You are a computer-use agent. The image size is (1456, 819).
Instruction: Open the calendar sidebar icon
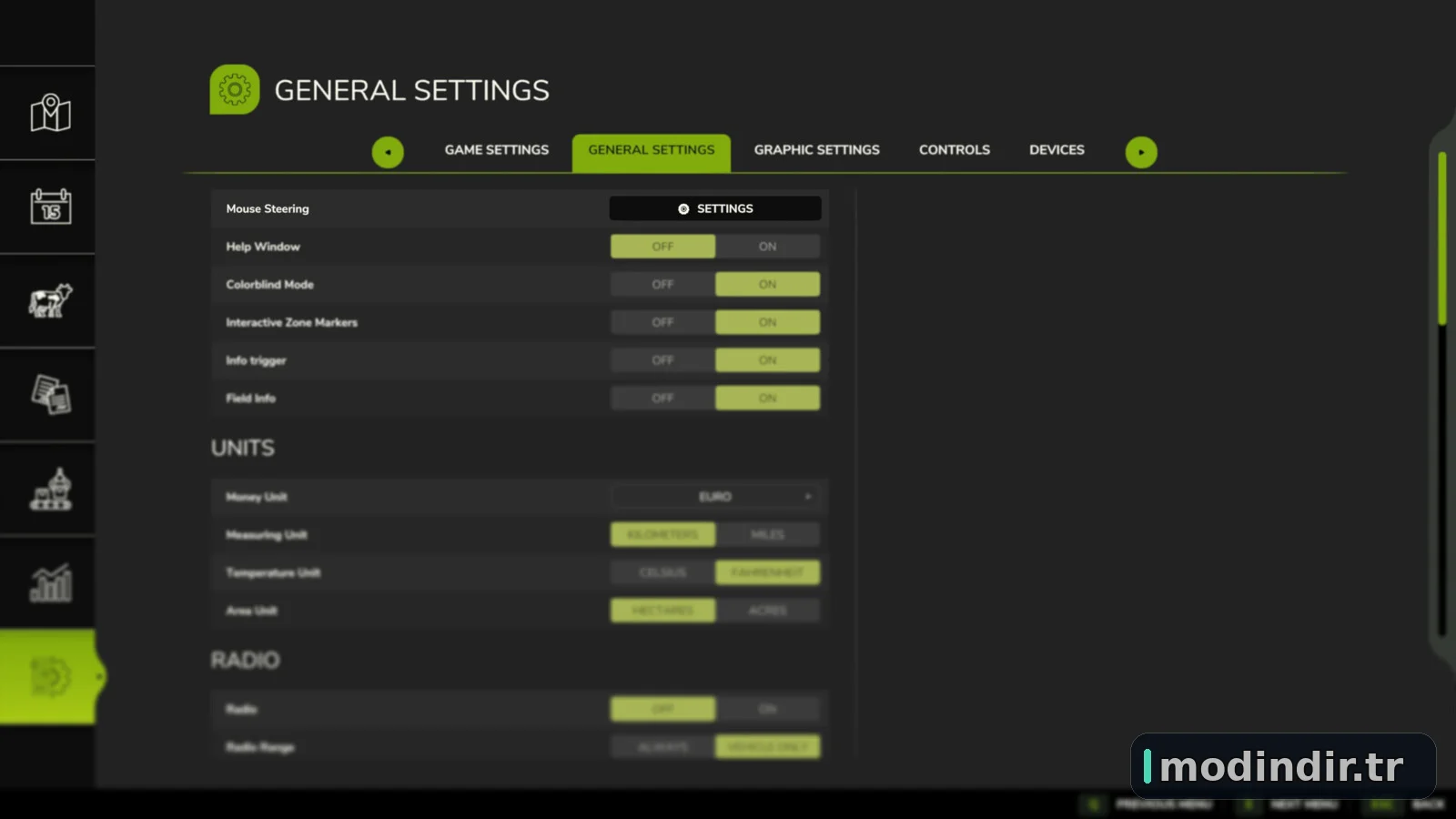coord(50,207)
